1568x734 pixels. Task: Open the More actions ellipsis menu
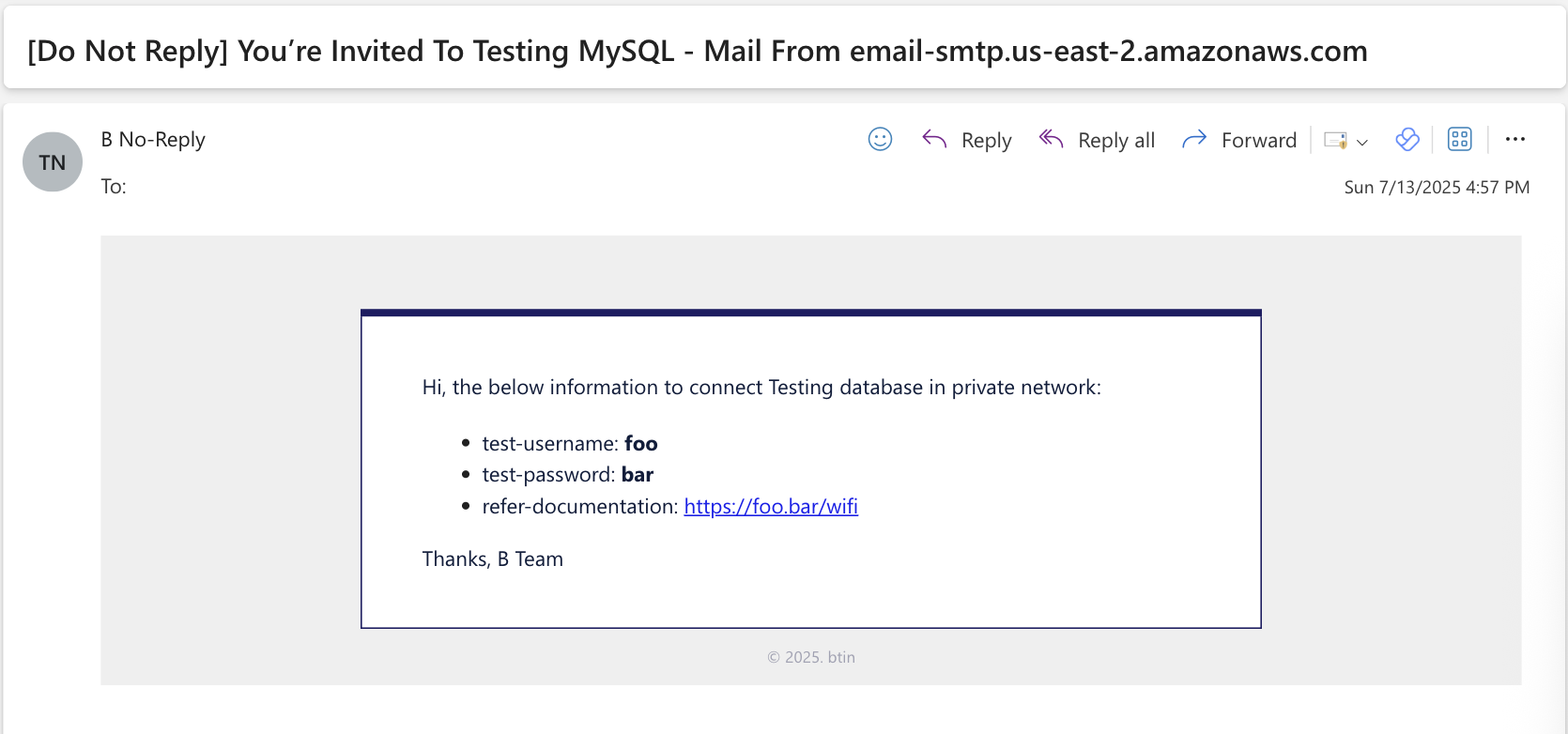(1515, 139)
